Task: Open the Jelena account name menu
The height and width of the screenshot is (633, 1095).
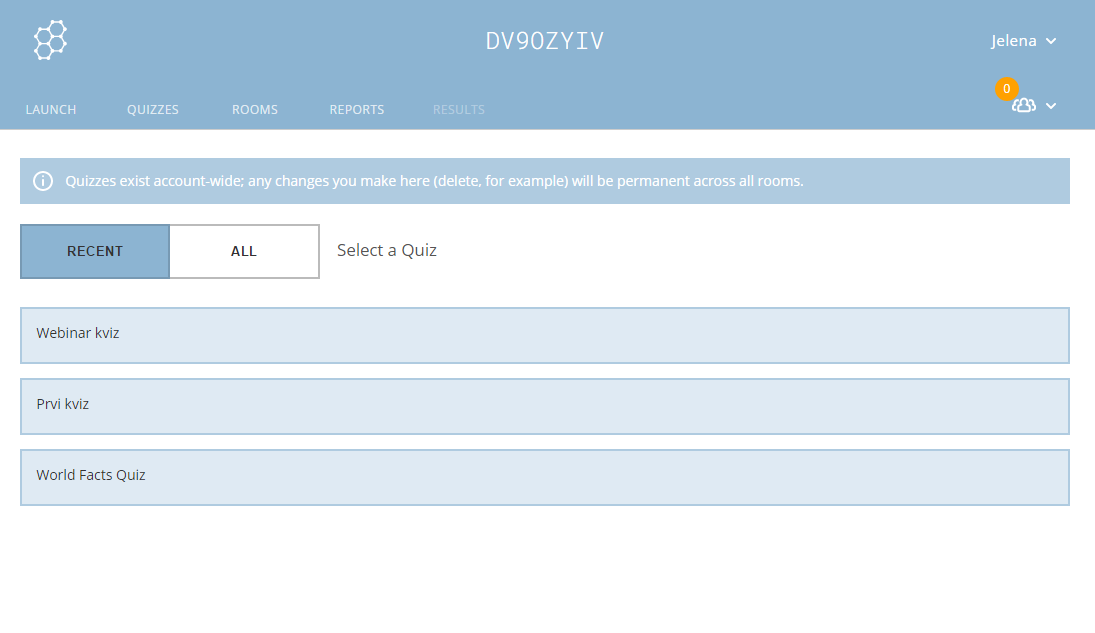Action: click(x=1014, y=41)
